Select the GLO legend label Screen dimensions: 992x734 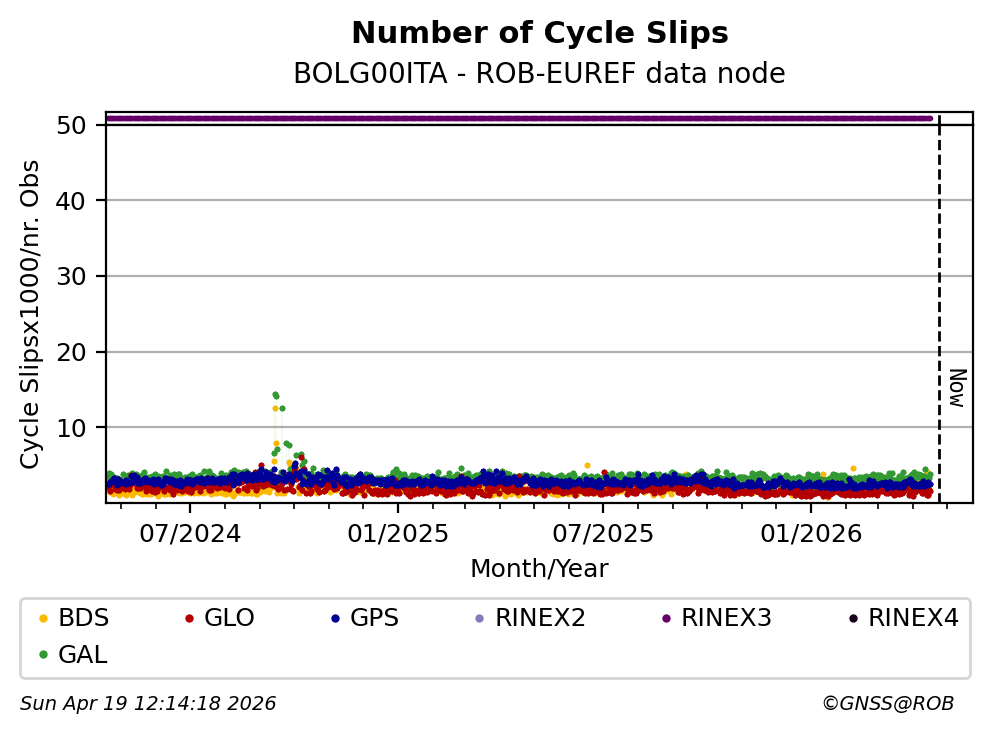click(x=229, y=619)
